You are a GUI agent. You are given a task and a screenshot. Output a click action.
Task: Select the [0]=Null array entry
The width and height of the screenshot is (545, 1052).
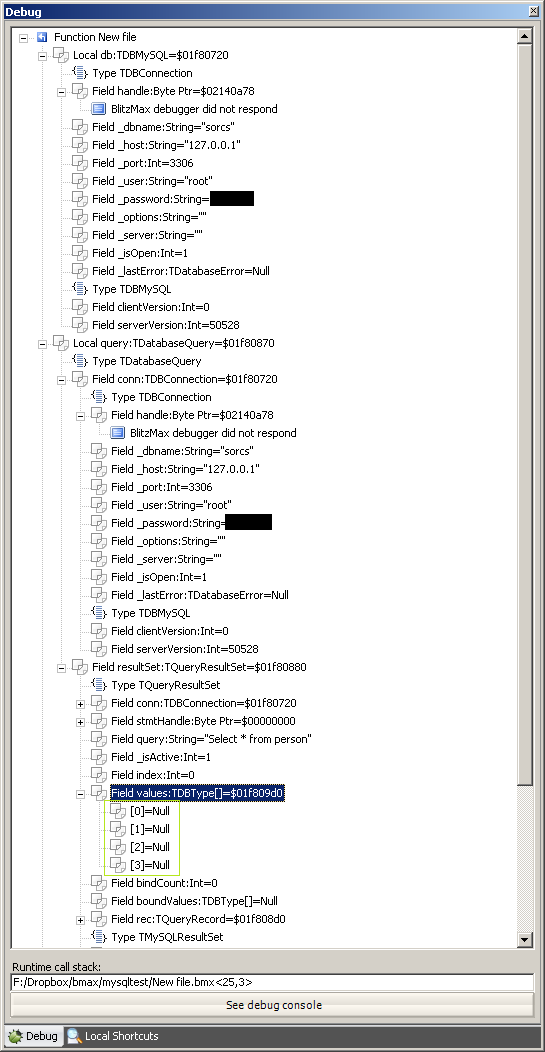150,811
